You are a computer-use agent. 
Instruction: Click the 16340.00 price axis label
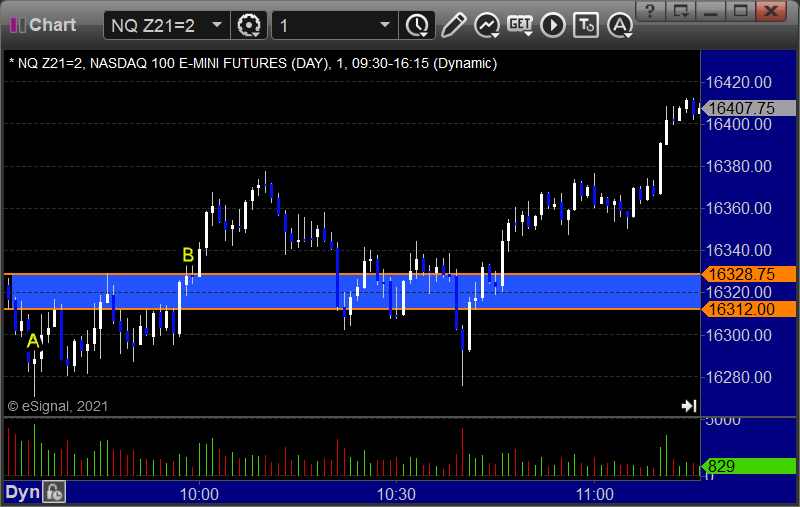coord(738,250)
